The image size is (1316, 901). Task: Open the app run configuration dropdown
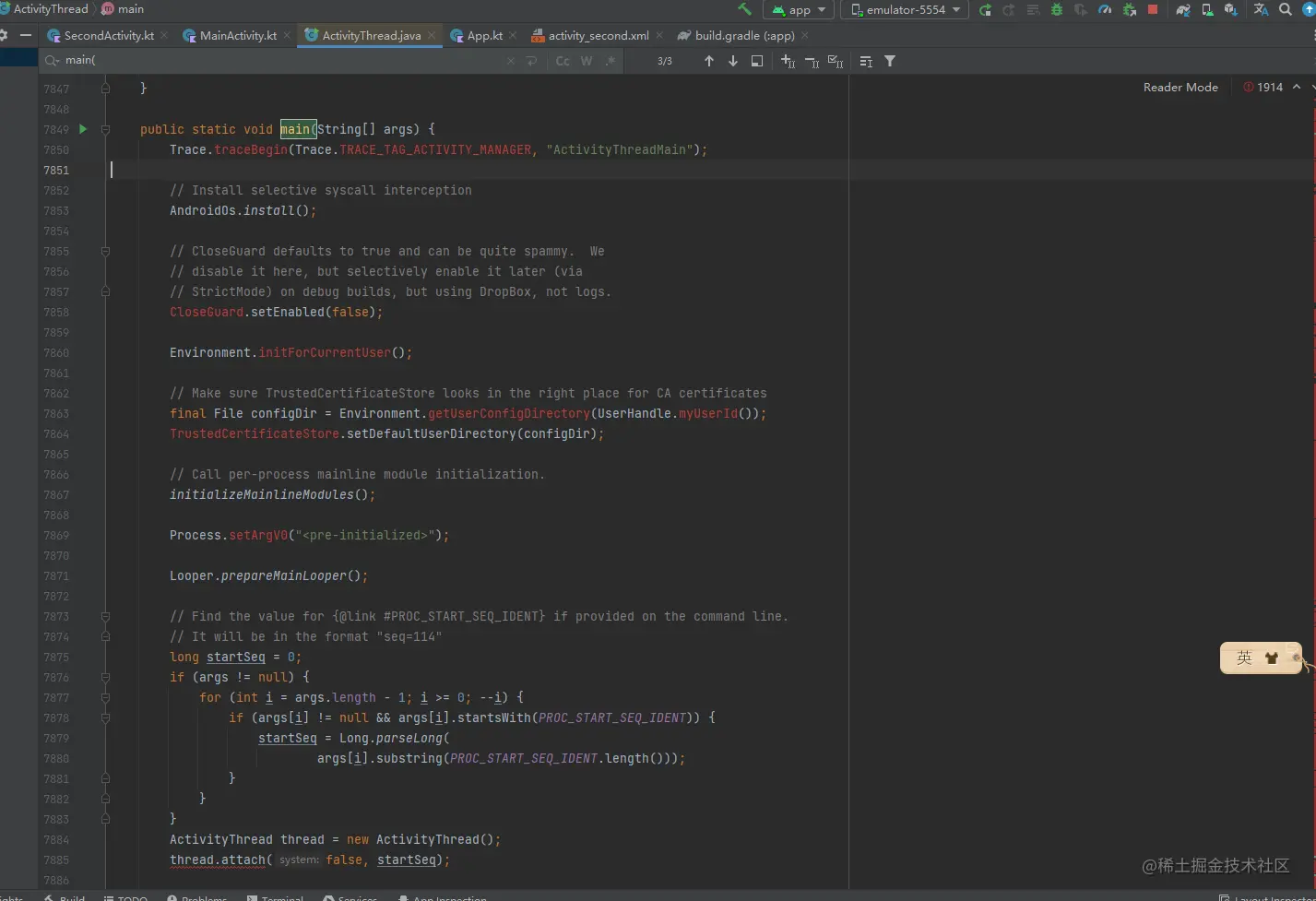[799, 9]
